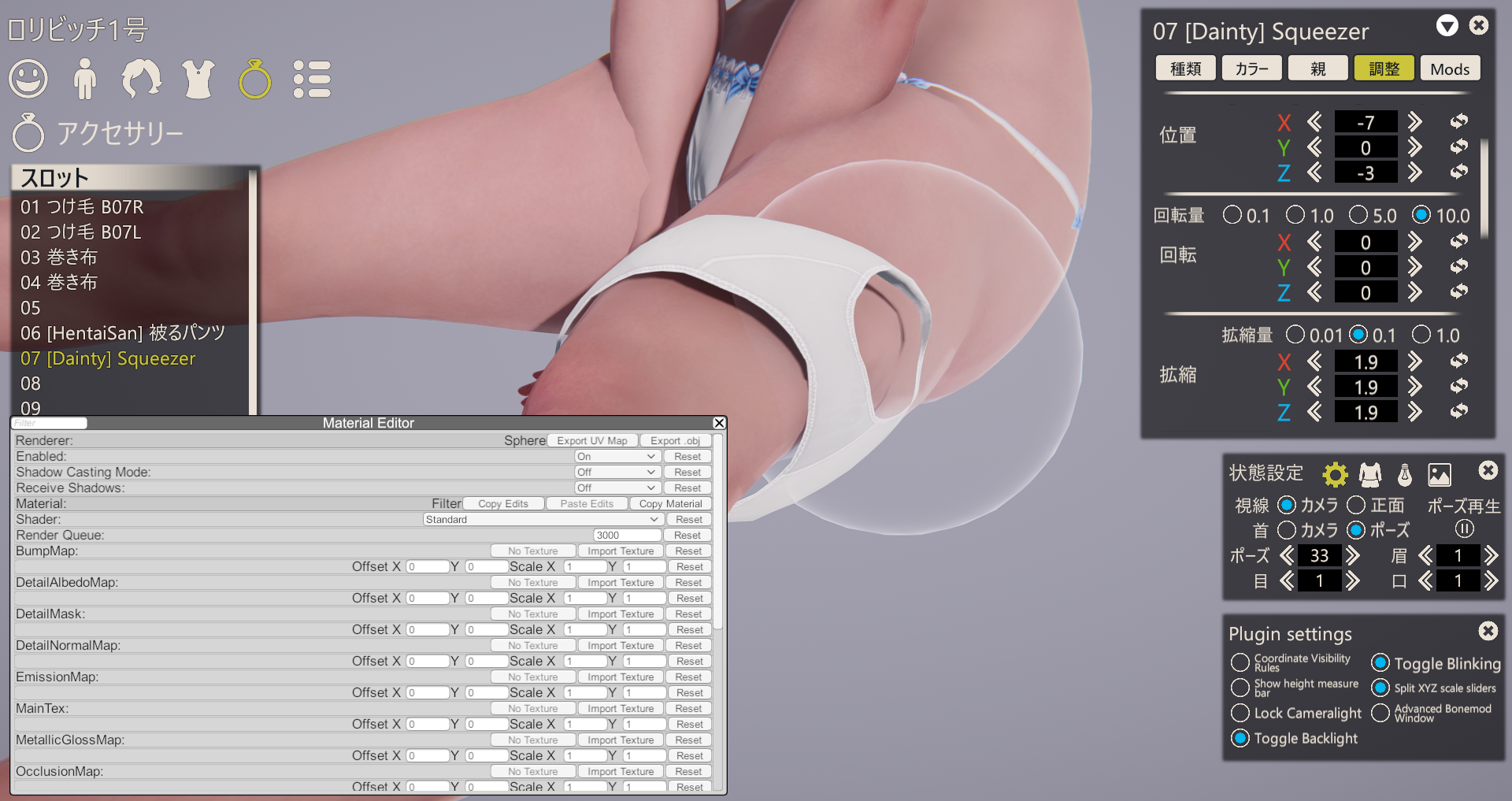Open the settings list icon in the top bar

pyautogui.click(x=311, y=79)
